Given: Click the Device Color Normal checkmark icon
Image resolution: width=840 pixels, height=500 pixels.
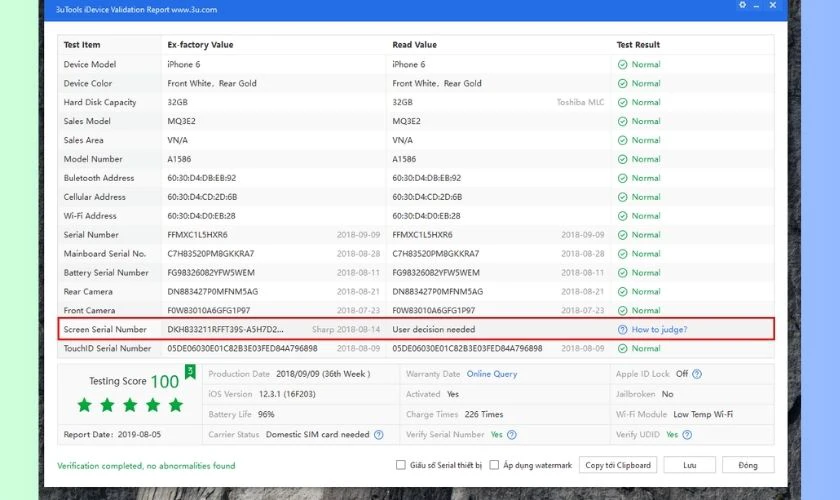Looking at the screenshot, I should [622, 84].
